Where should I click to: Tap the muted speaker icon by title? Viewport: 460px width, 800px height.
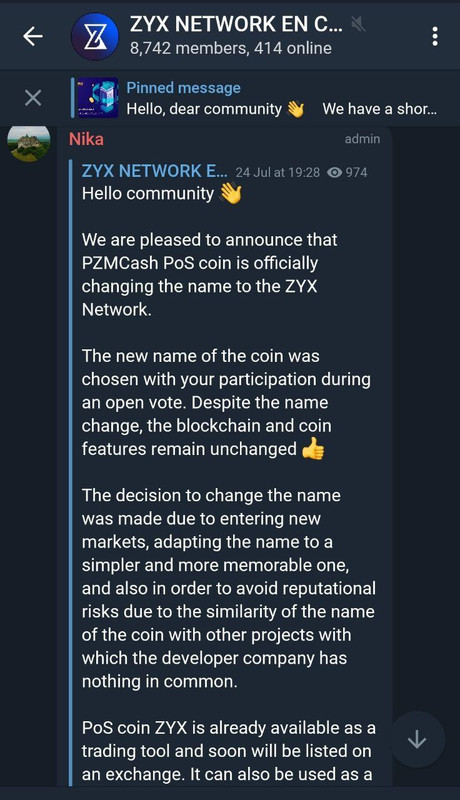(x=358, y=24)
